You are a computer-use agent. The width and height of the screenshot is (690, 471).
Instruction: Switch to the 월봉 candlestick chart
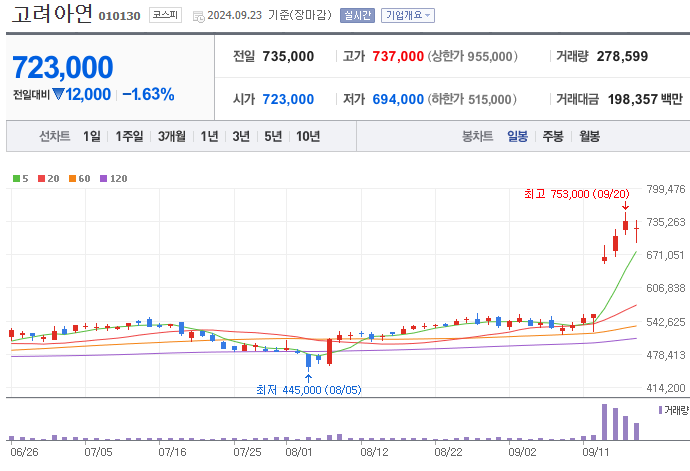point(590,136)
